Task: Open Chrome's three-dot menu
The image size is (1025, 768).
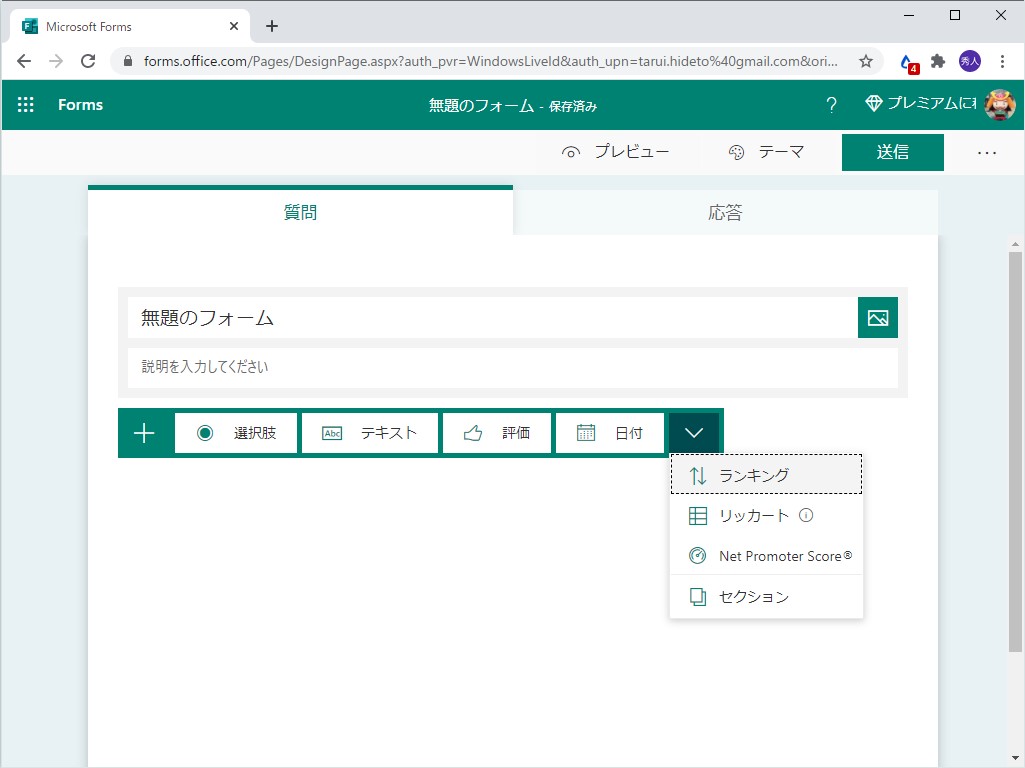Action: [x=1003, y=61]
